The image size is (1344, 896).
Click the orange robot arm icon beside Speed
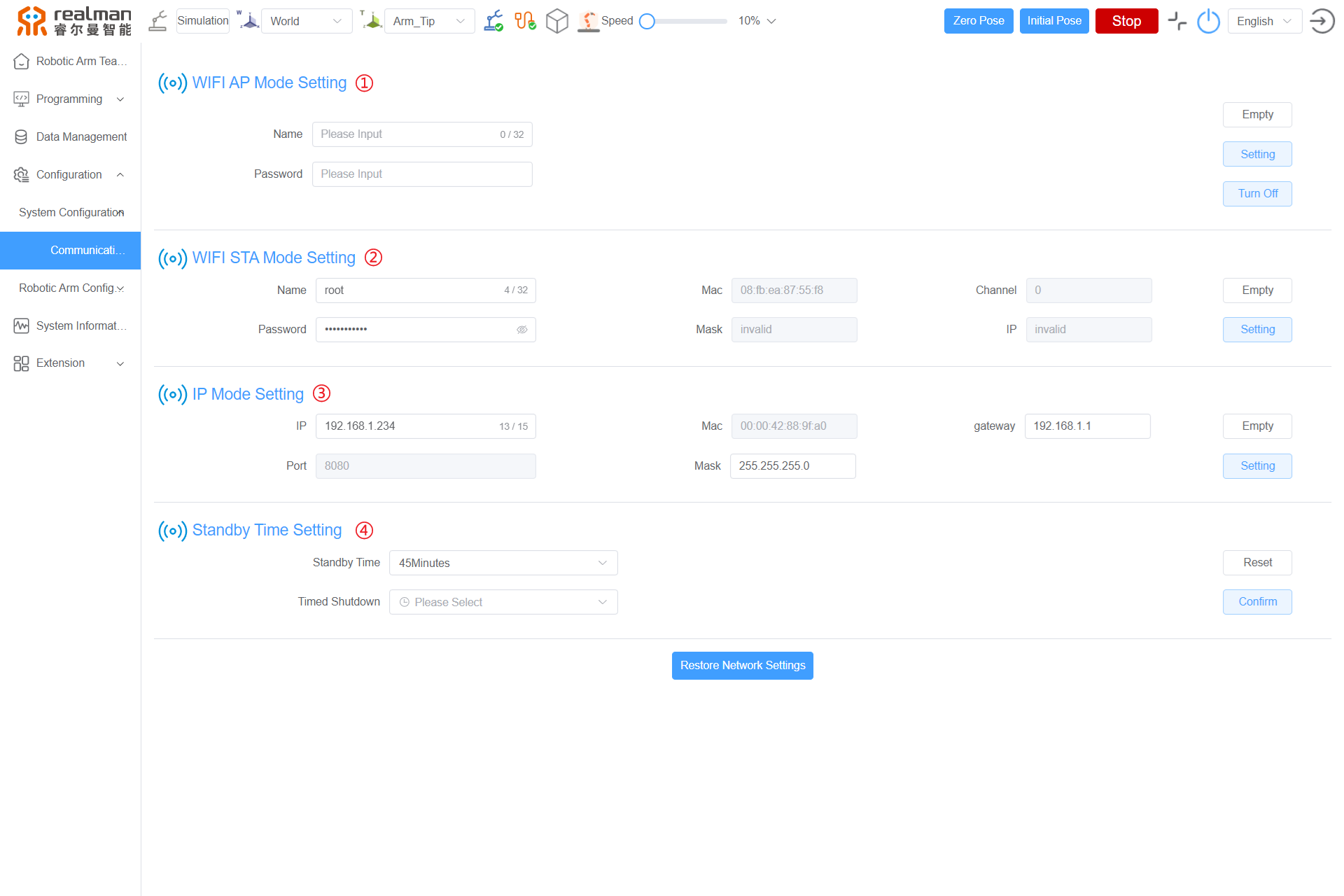point(589,21)
